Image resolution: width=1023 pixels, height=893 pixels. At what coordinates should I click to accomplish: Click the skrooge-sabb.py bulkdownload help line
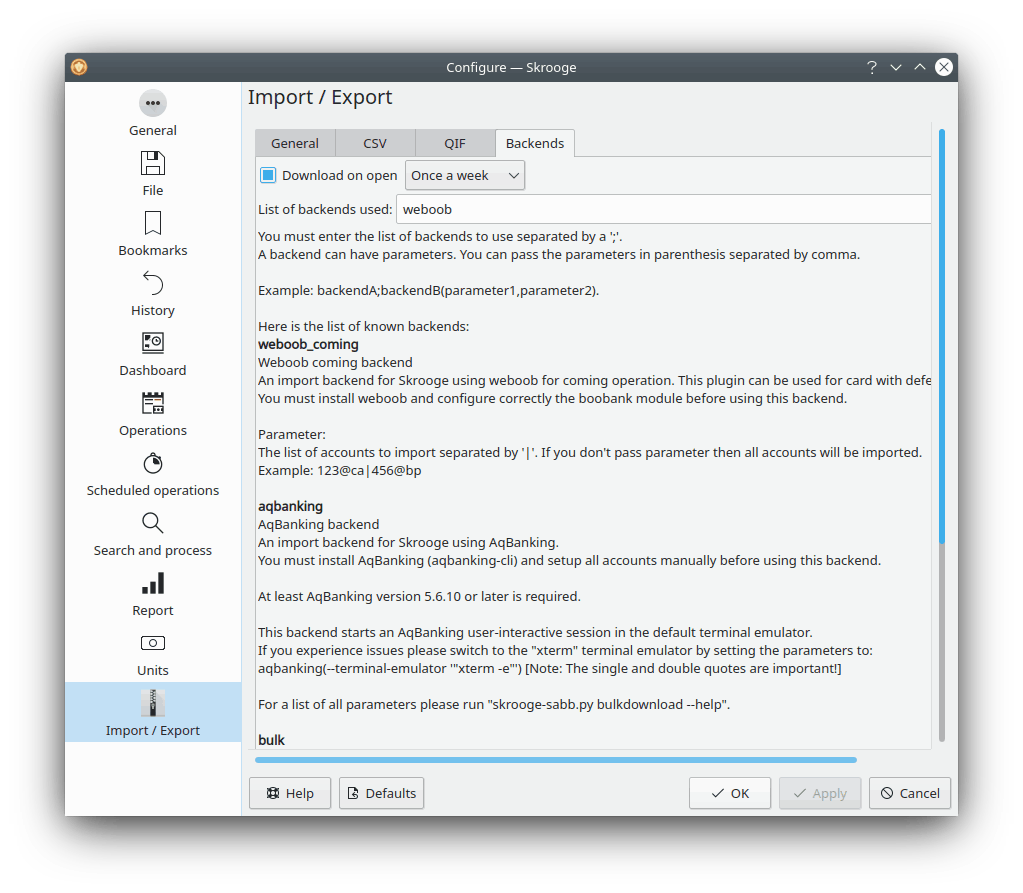494,704
